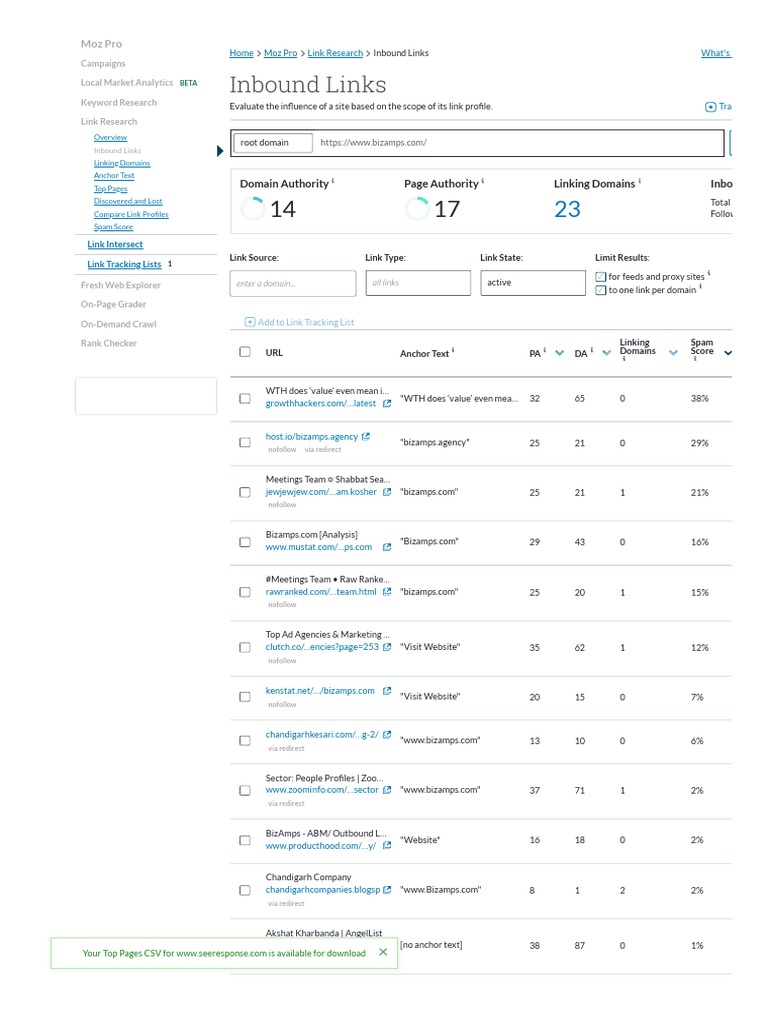Check the rawranked.com row checkbox

point(245,592)
